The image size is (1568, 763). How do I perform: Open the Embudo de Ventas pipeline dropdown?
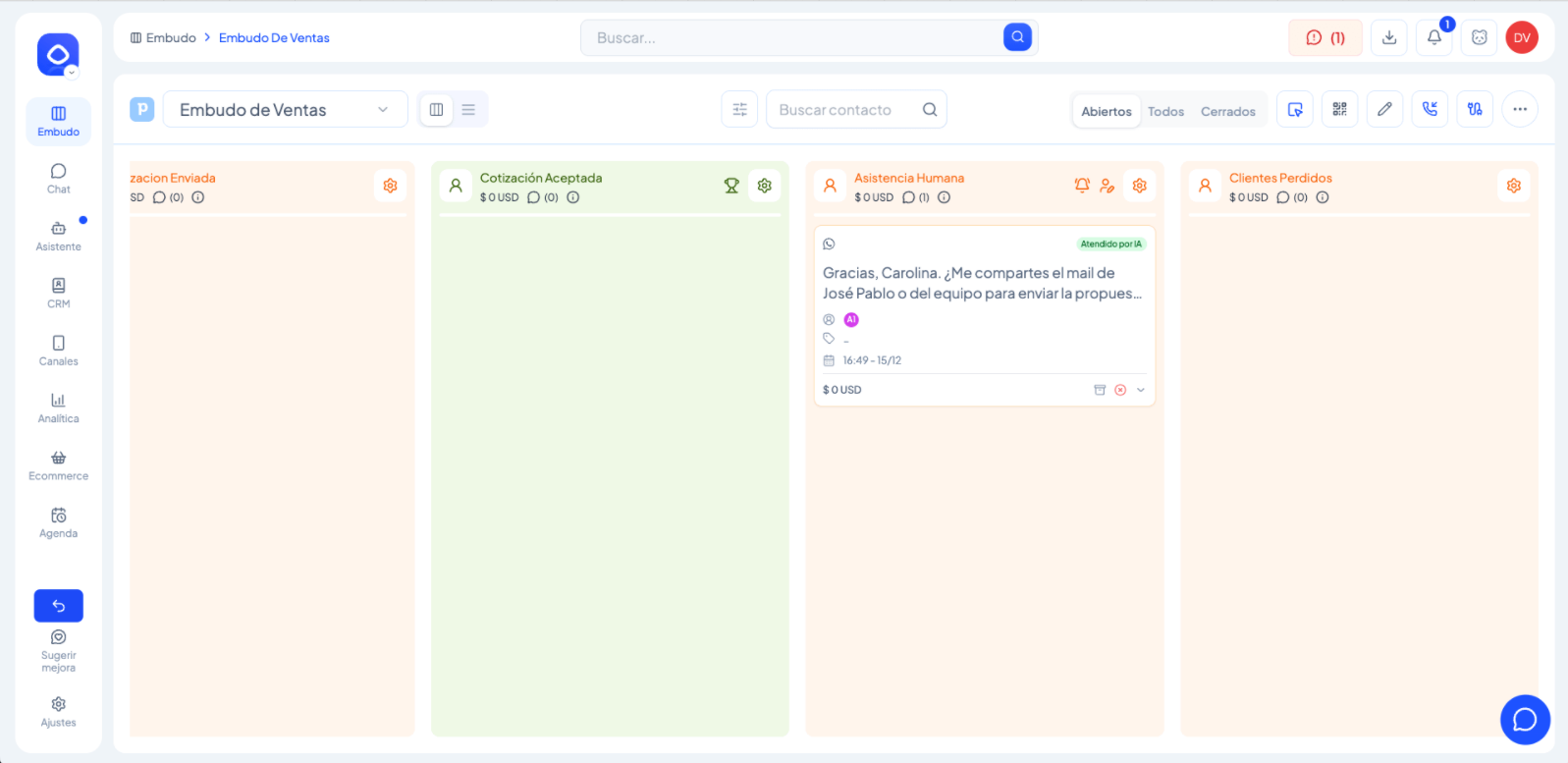(x=285, y=110)
